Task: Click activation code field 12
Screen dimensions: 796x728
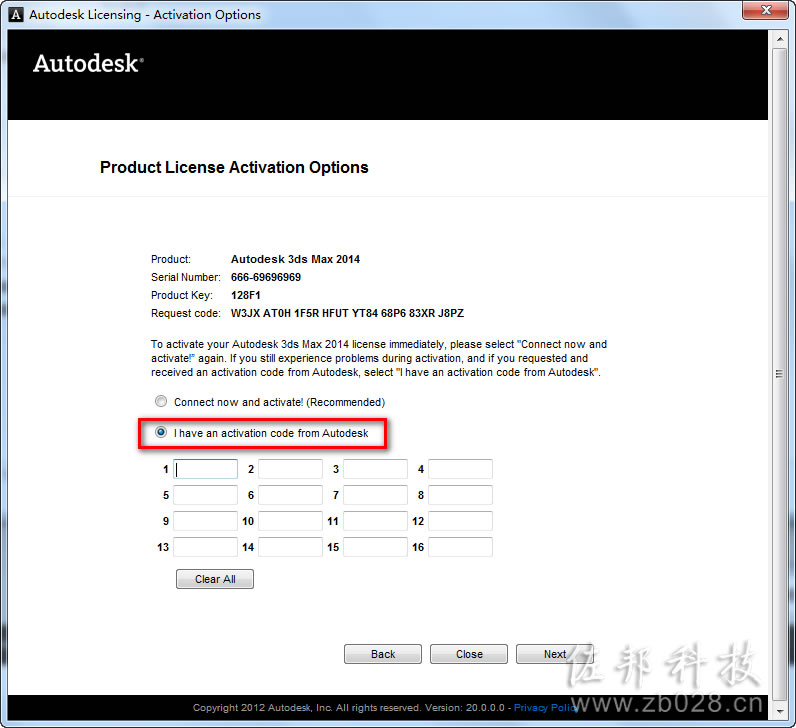Action: coord(460,521)
